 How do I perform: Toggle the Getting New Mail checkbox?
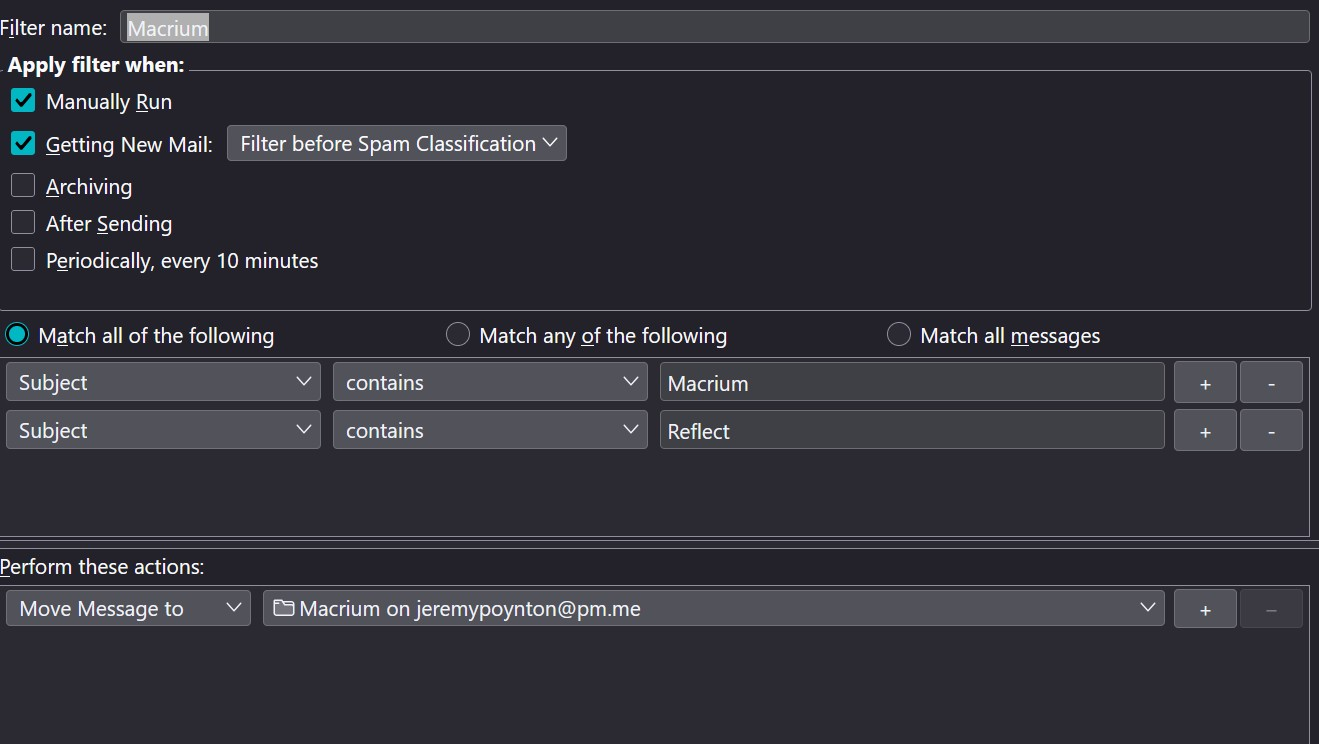[x=23, y=144]
